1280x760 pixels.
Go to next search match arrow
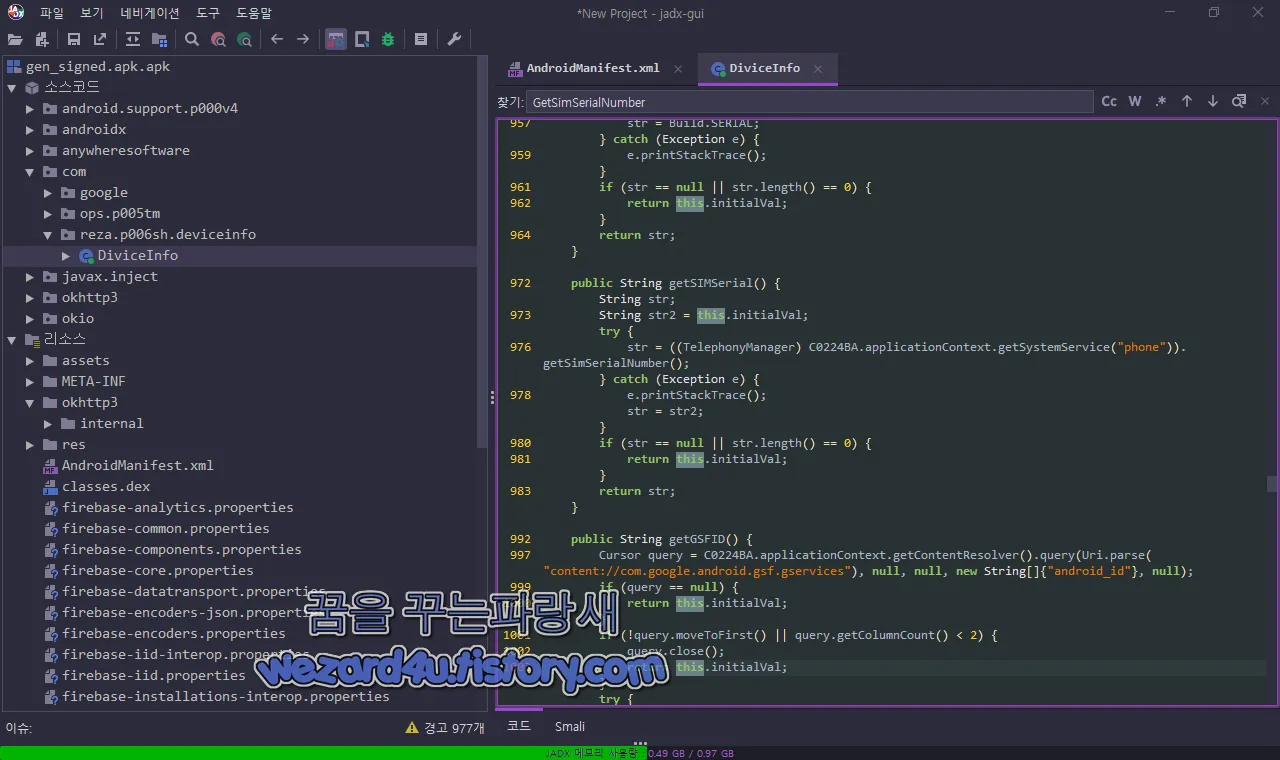pos(1213,101)
